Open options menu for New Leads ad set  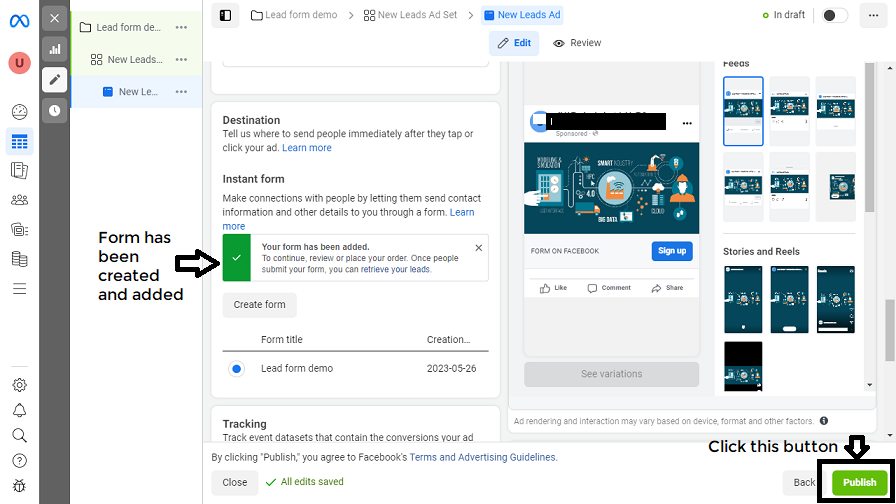(x=181, y=60)
